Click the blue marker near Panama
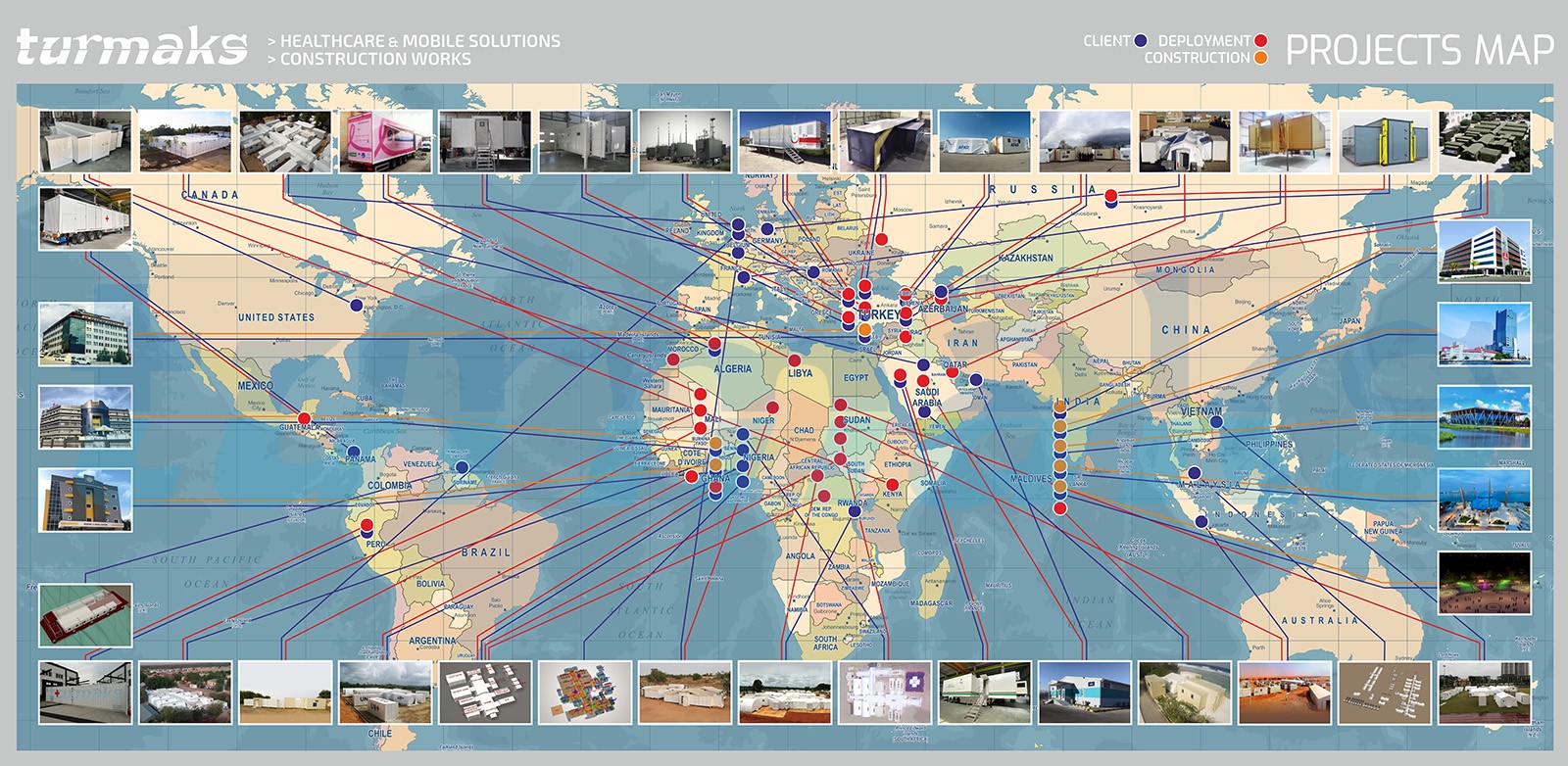Image resolution: width=1568 pixels, height=766 pixels. pyautogui.click(x=355, y=452)
